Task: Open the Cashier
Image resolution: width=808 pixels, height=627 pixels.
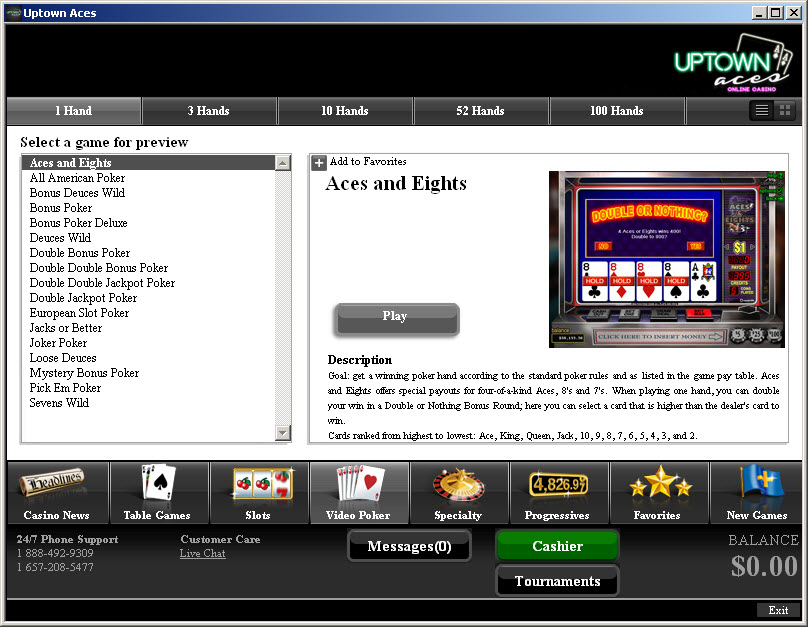Action: [557, 546]
